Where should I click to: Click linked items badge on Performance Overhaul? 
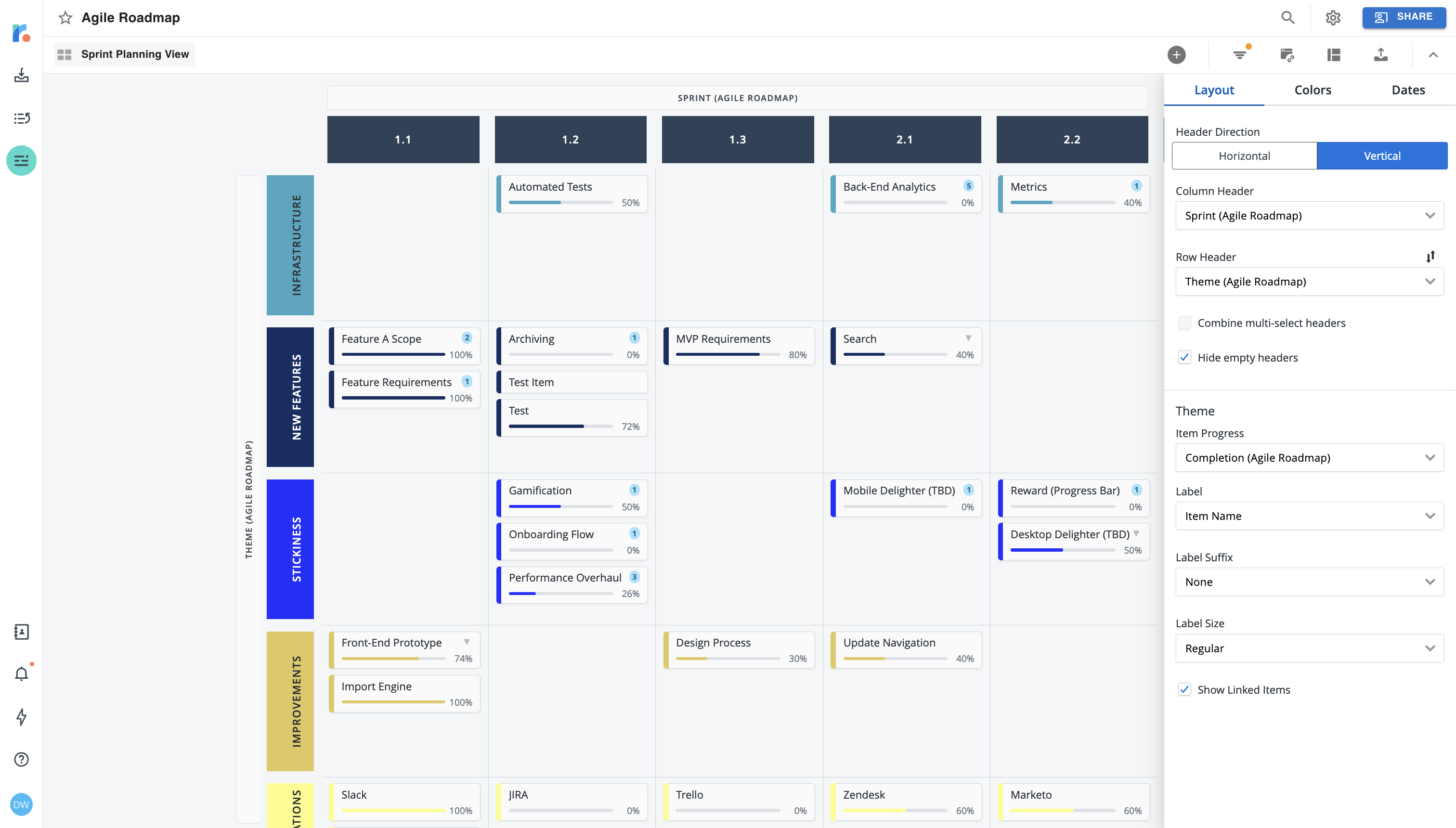pyautogui.click(x=634, y=577)
